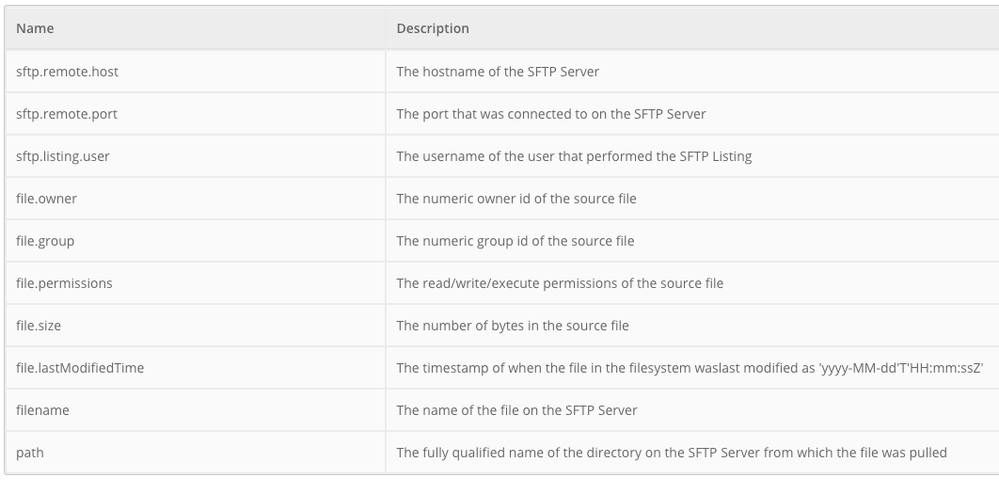Click the file.lastModifiedTime name cell
The height and width of the screenshot is (480, 999).
[80, 368]
